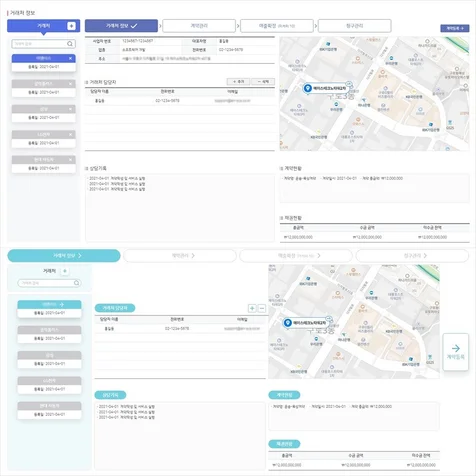
Task: Remove the selected blue client card with its X
Action: pyautogui.click(x=70, y=58)
